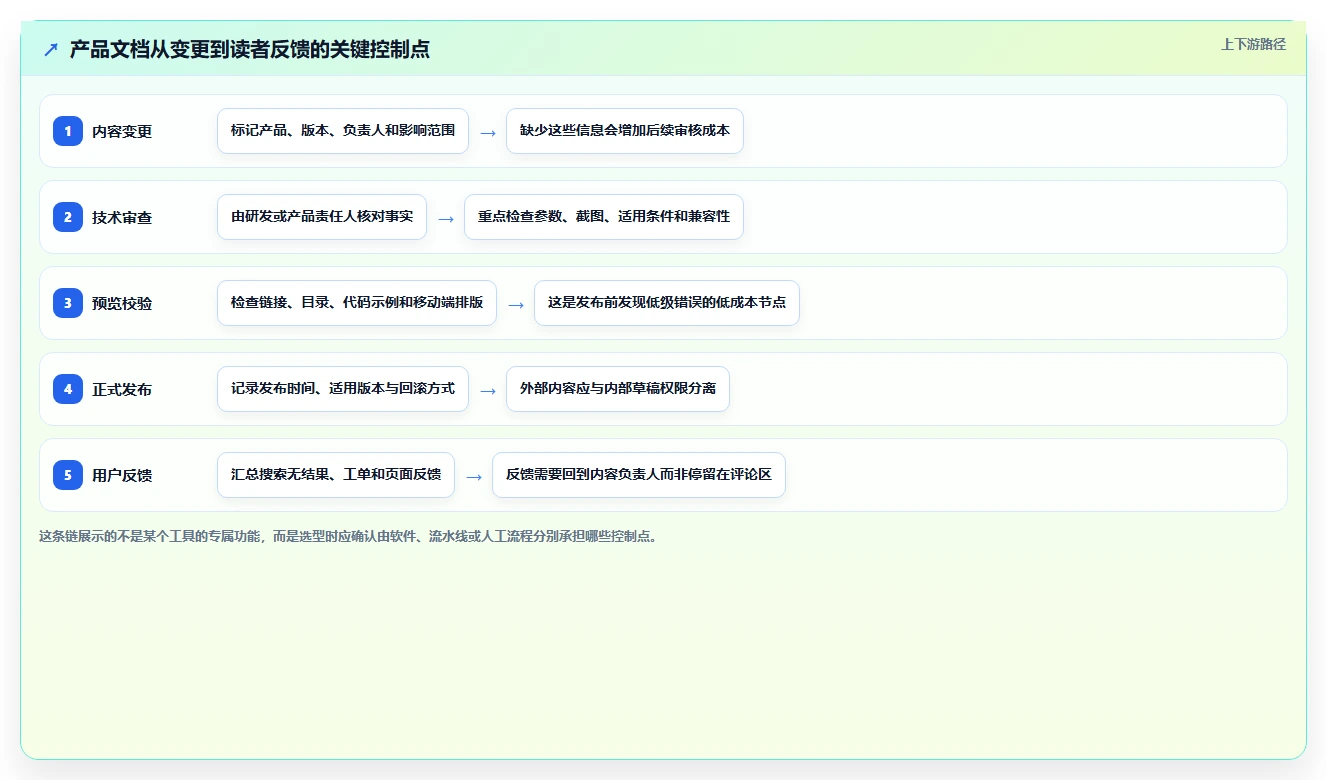Image resolution: width=1327 pixels, height=780 pixels.
Task: Click the arrow in the 技术审查 row
Action: [445, 218]
